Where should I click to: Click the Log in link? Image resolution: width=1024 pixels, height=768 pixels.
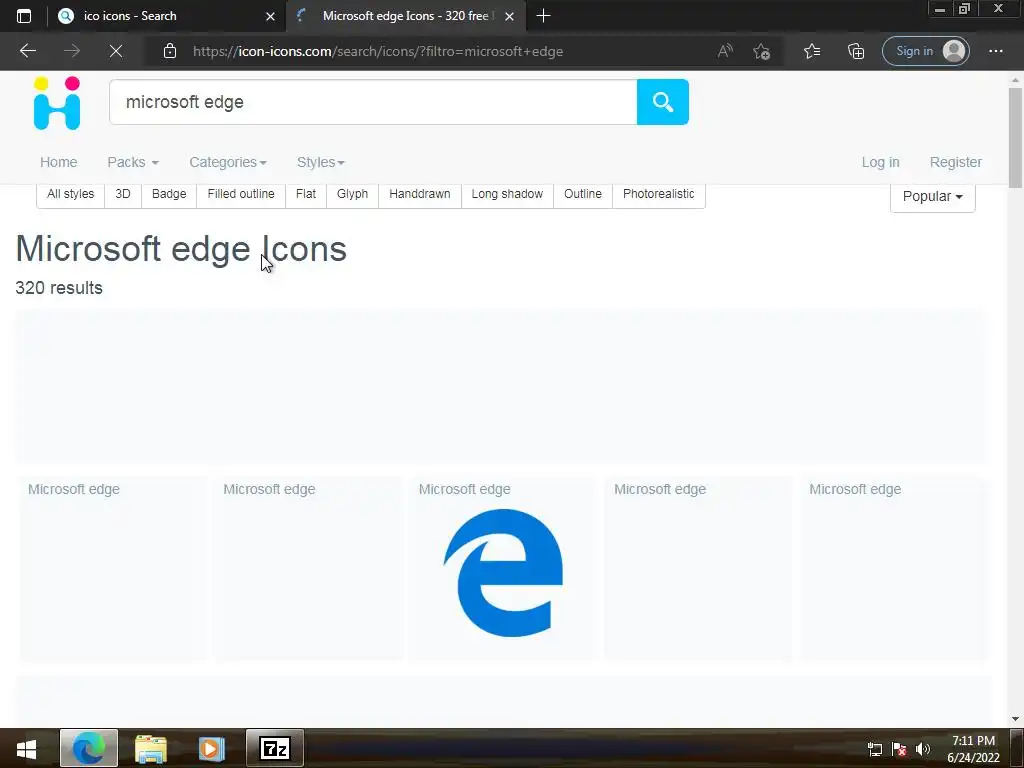pos(880,162)
